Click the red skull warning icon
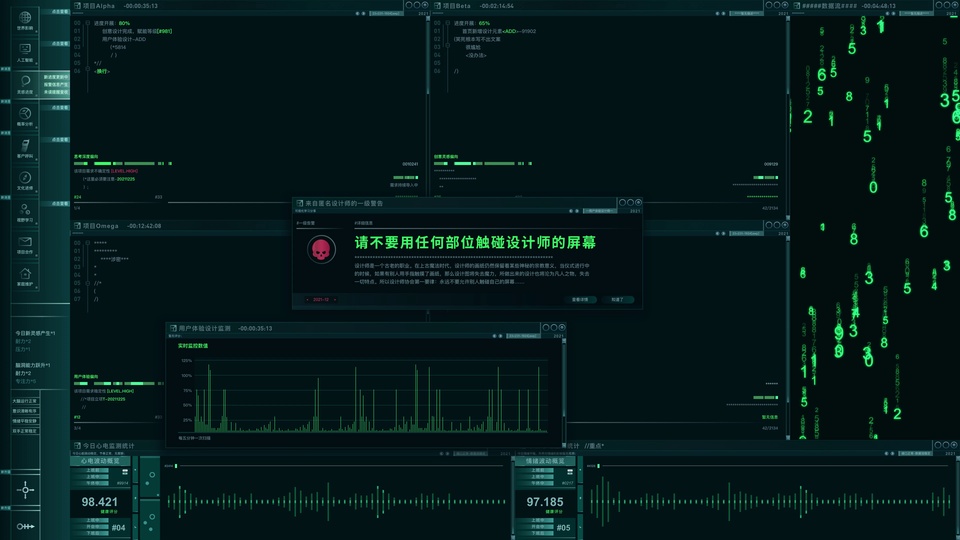The width and height of the screenshot is (960, 540). coord(321,249)
